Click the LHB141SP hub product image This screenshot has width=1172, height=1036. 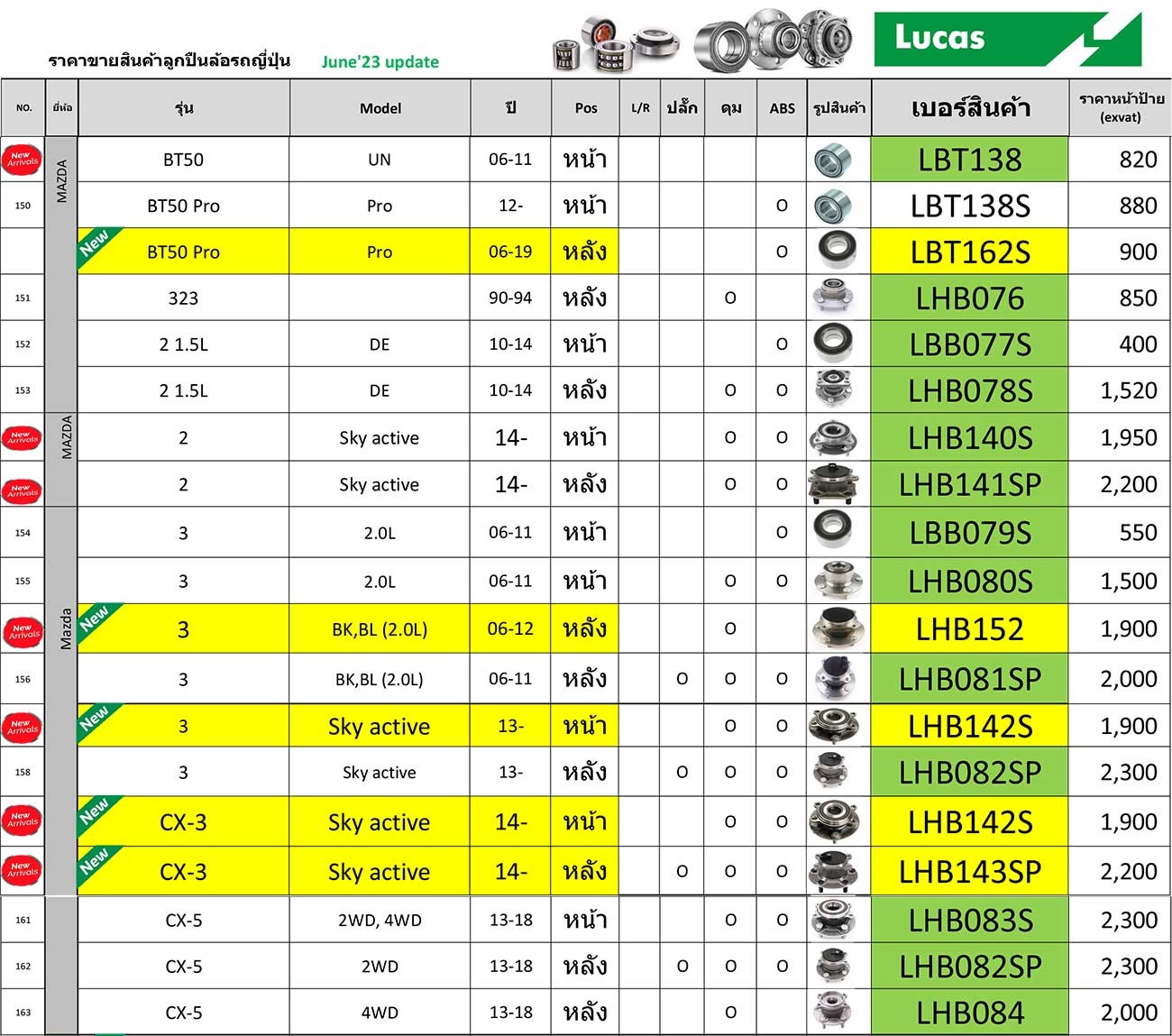point(834,484)
